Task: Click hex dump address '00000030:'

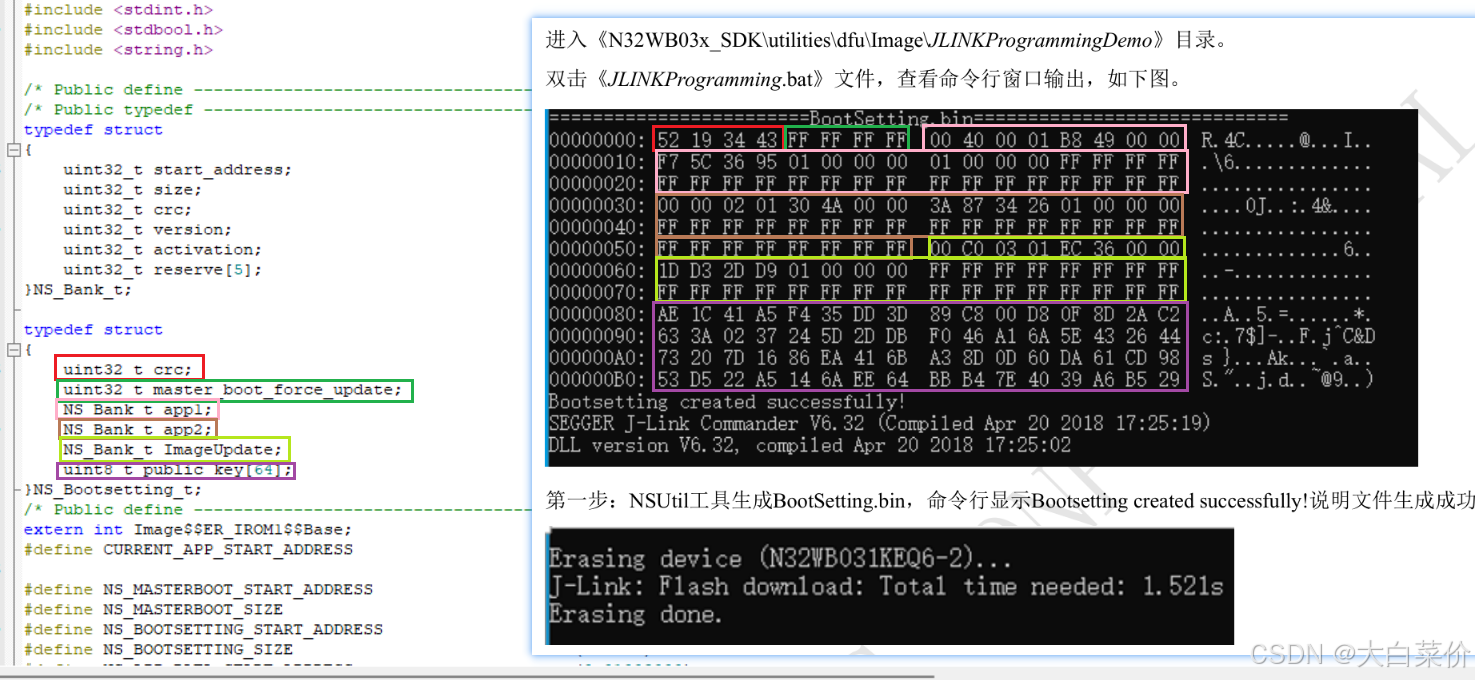Action: (x=598, y=205)
